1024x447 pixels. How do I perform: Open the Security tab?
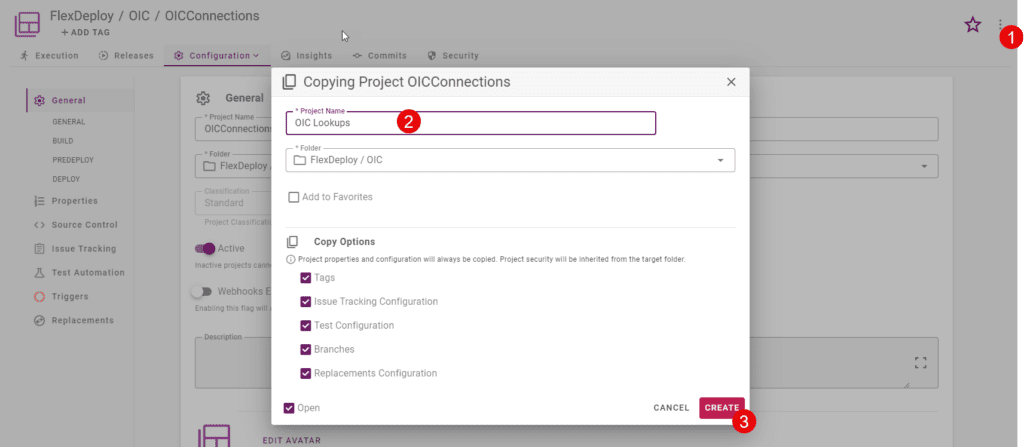click(453, 56)
